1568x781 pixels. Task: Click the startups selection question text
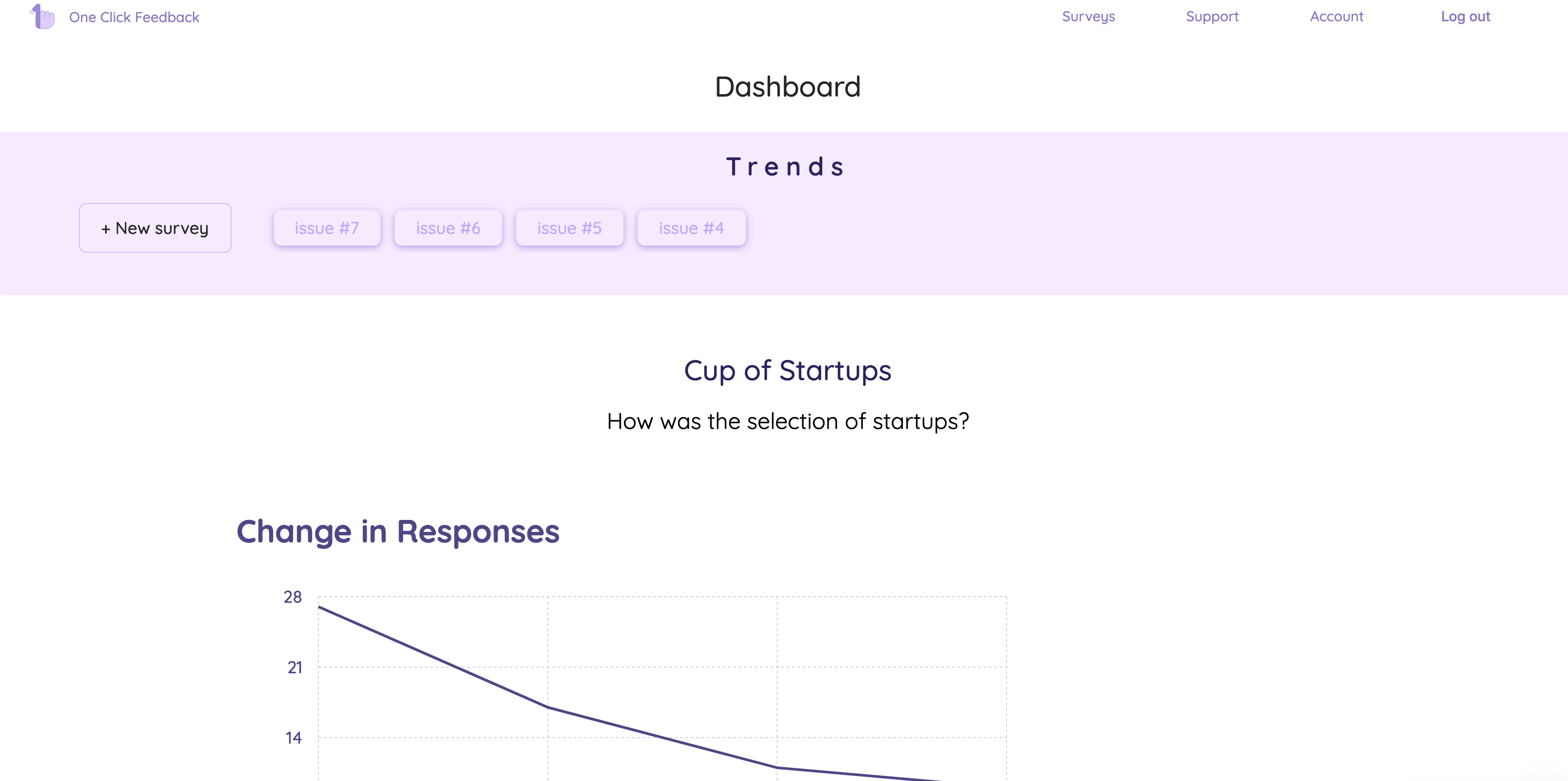pyautogui.click(x=787, y=421)
